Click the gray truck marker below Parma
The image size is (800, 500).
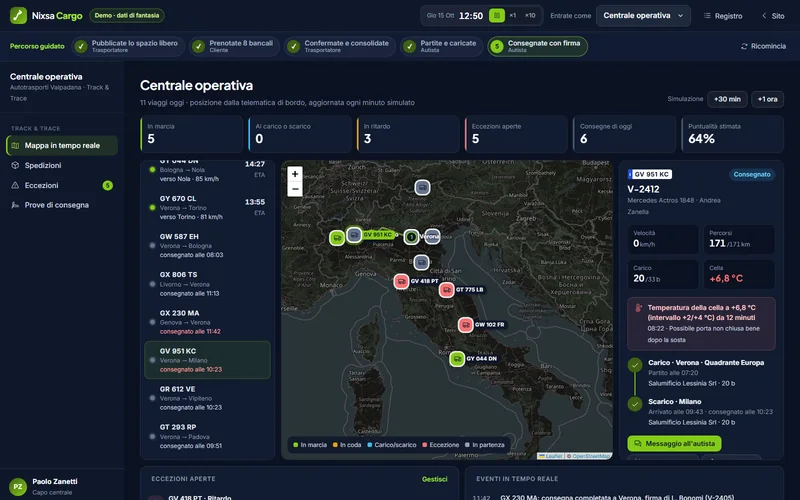pos(421,262)
